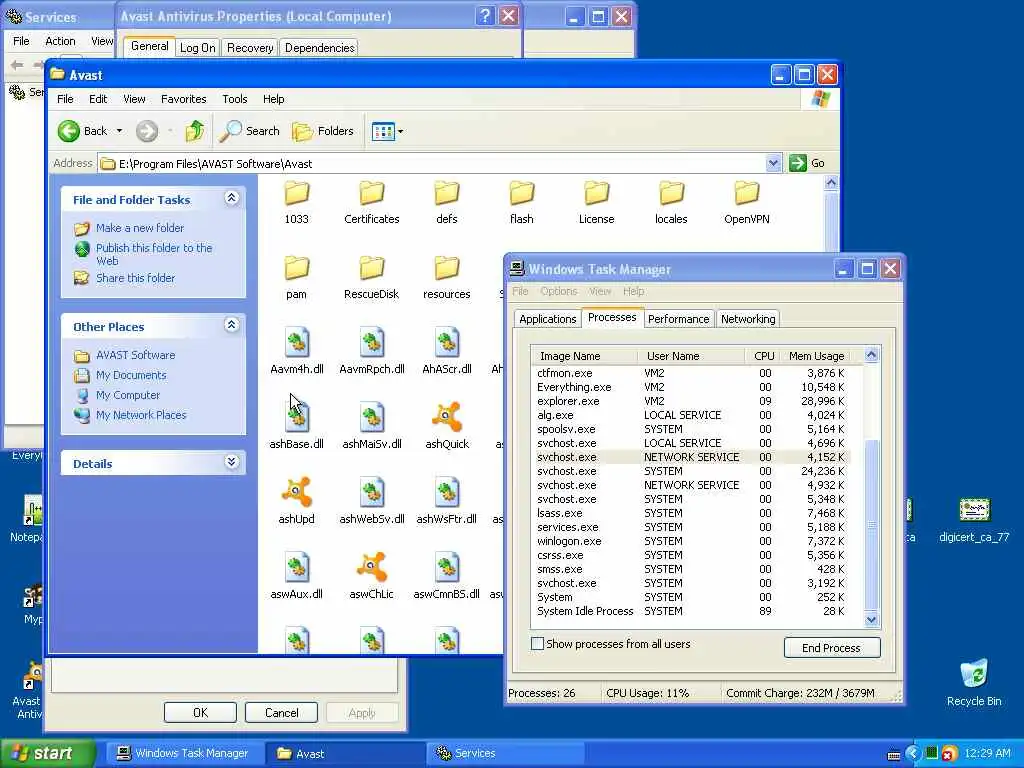1024x768 pixels.
Task: Select the RescueDisk folder
Action: (x=372, y=278)
